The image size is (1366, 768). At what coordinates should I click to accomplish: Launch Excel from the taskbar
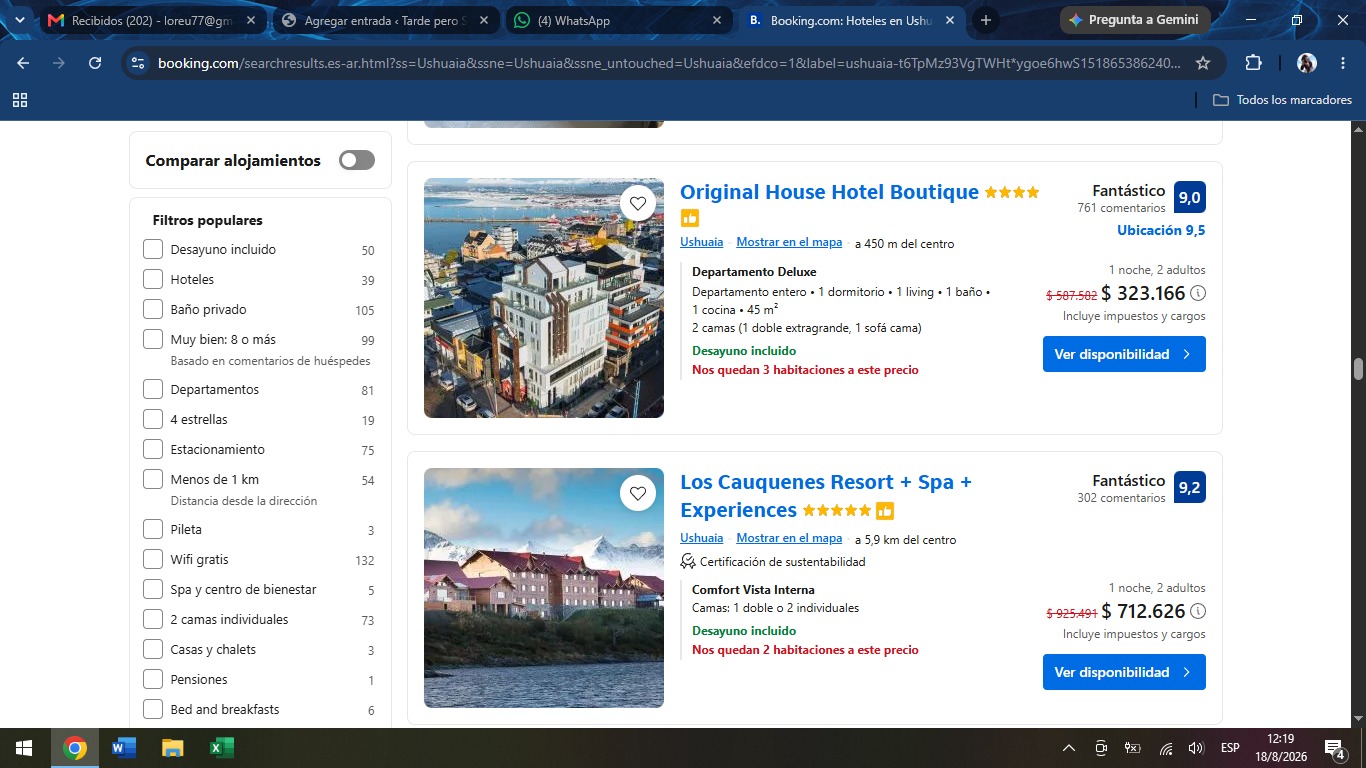222,748
